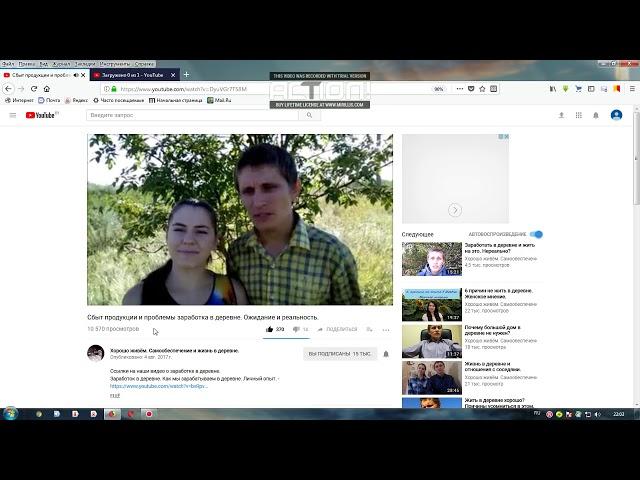This screenshot has width=640, height=480.
Task: Go back with the browser back arrow
Action: click(x=8, y=89)
